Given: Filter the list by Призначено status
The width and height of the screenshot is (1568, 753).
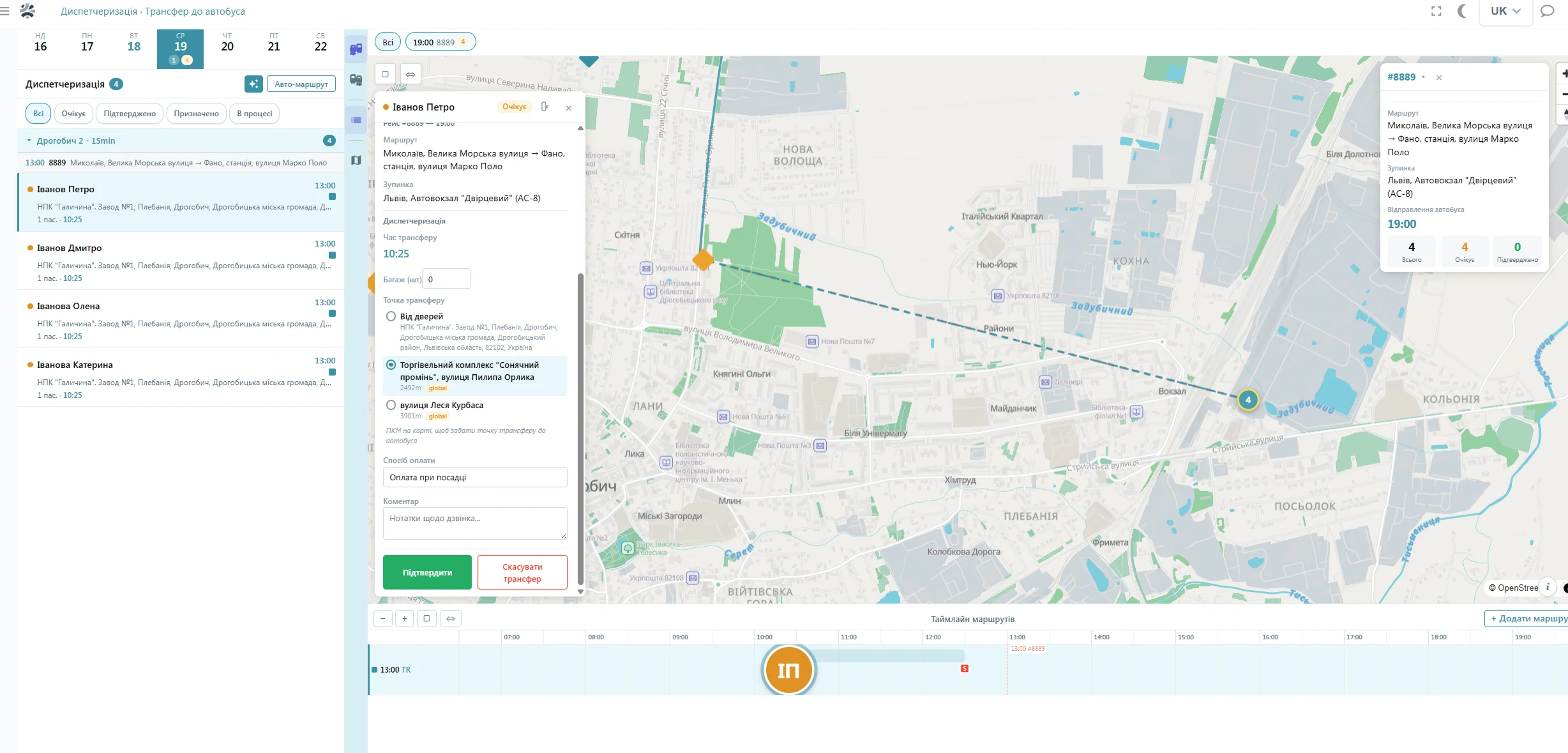Looking at the screenshot, I should point(197,114).
